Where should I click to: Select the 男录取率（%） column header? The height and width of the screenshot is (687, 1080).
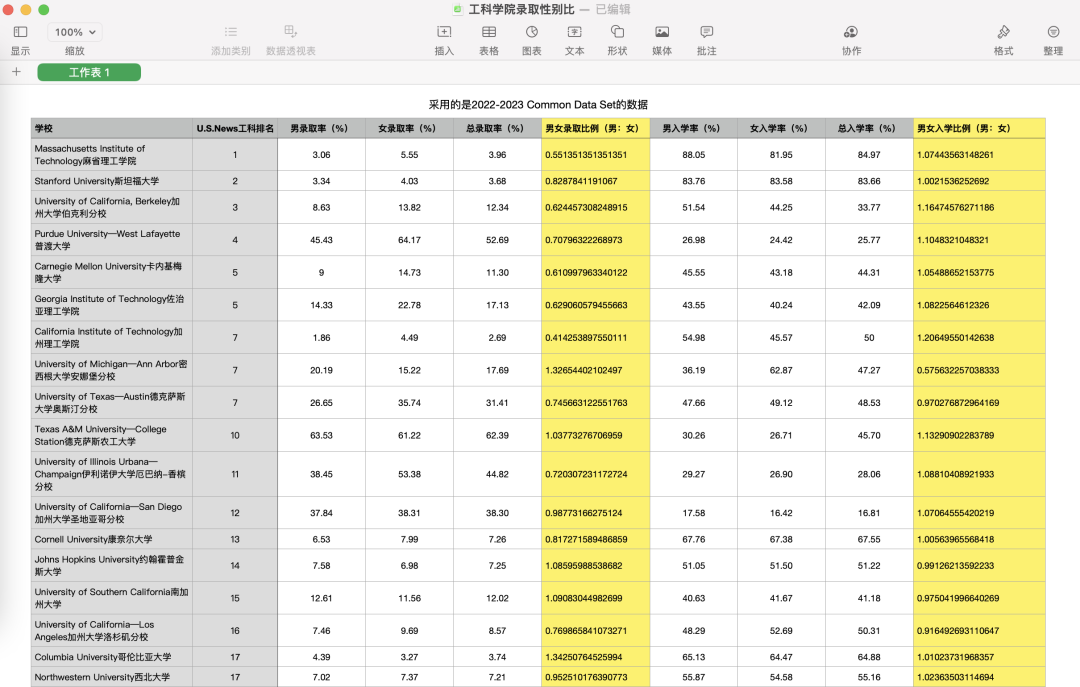coord(321,128)
